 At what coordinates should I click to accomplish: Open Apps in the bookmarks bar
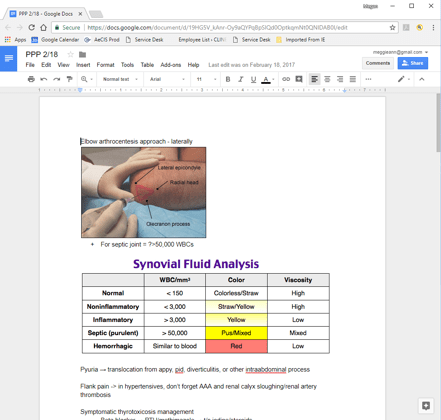click(16, 40)
